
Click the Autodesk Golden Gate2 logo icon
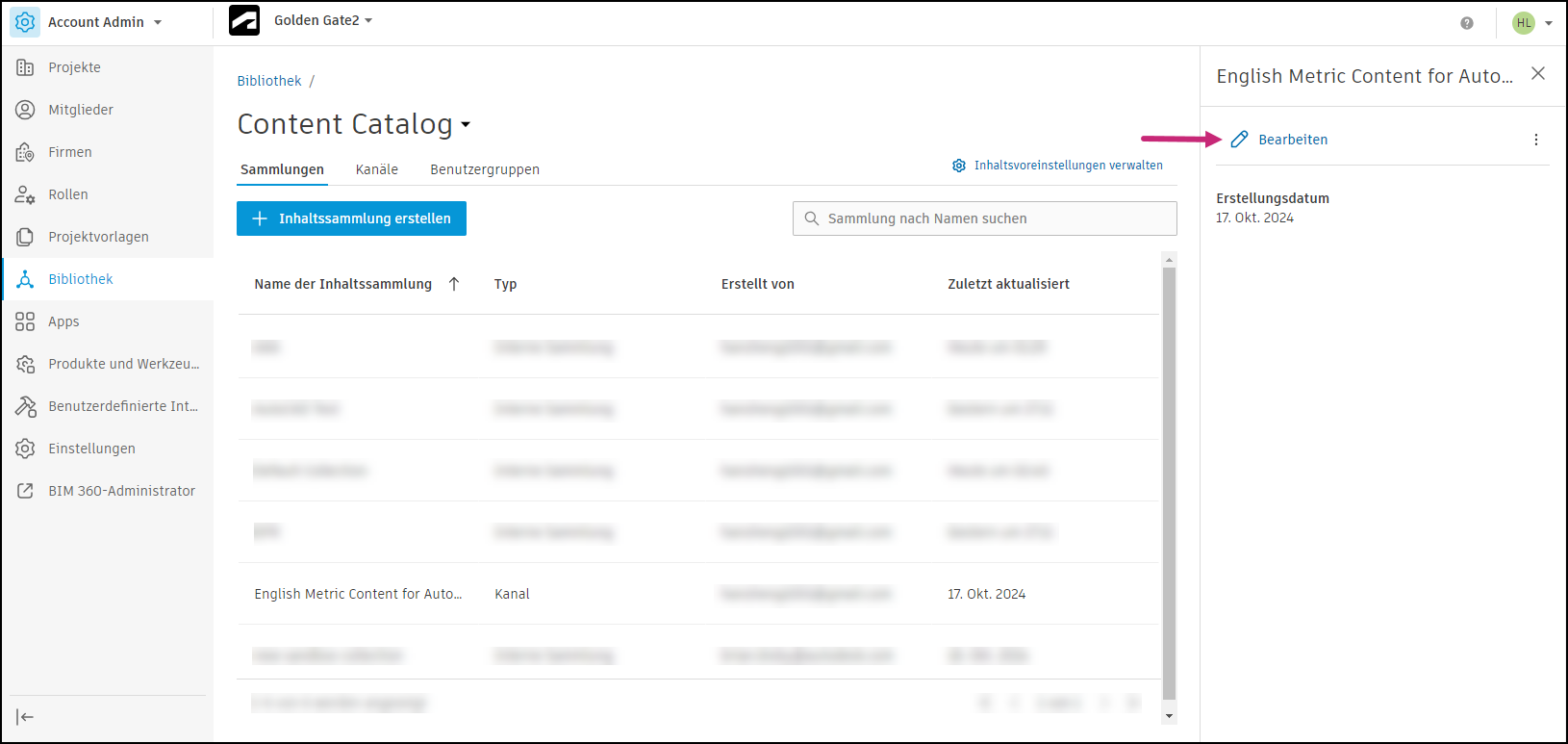(244, 20)
